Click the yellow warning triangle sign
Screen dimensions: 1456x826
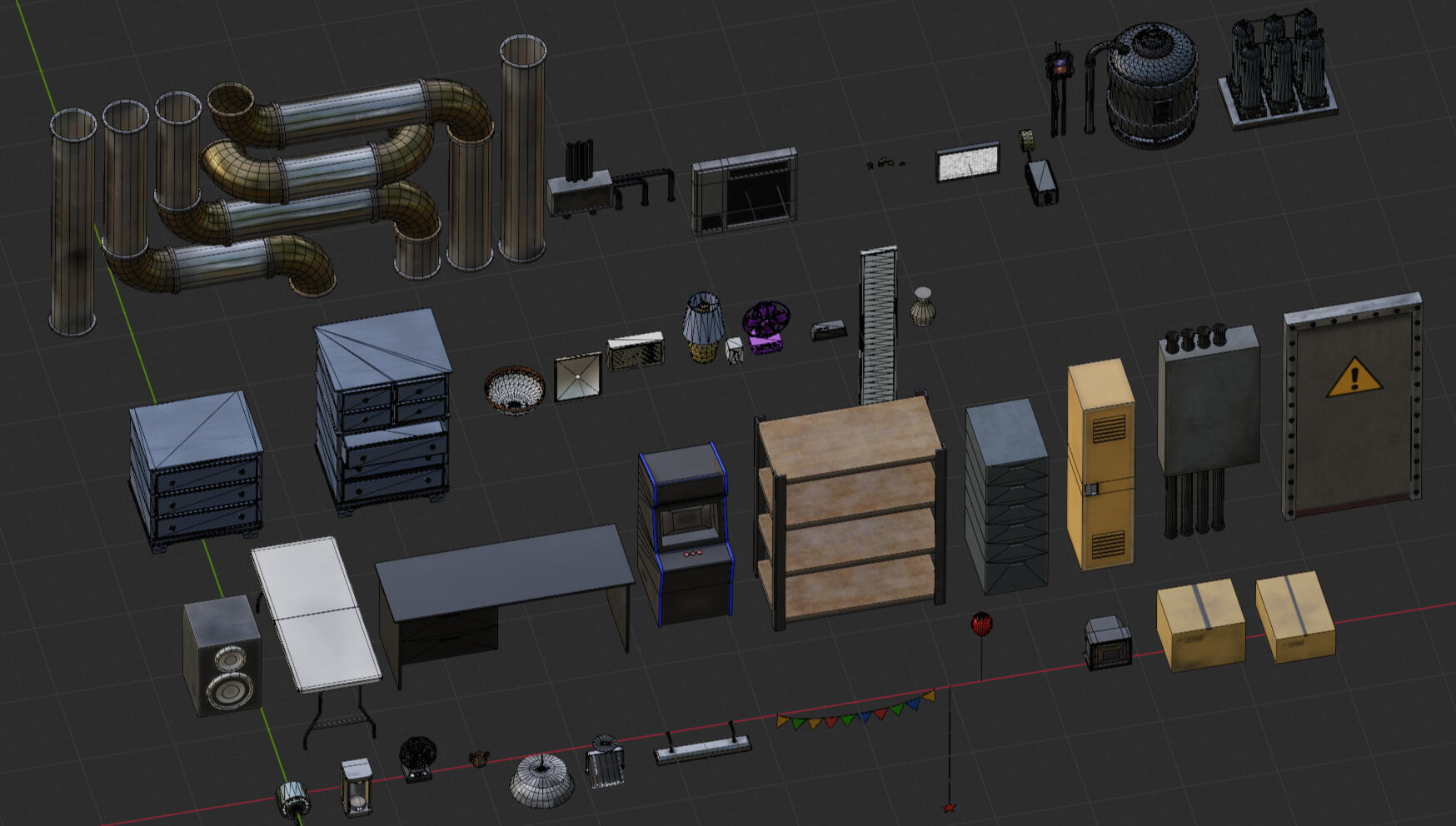1354,377
